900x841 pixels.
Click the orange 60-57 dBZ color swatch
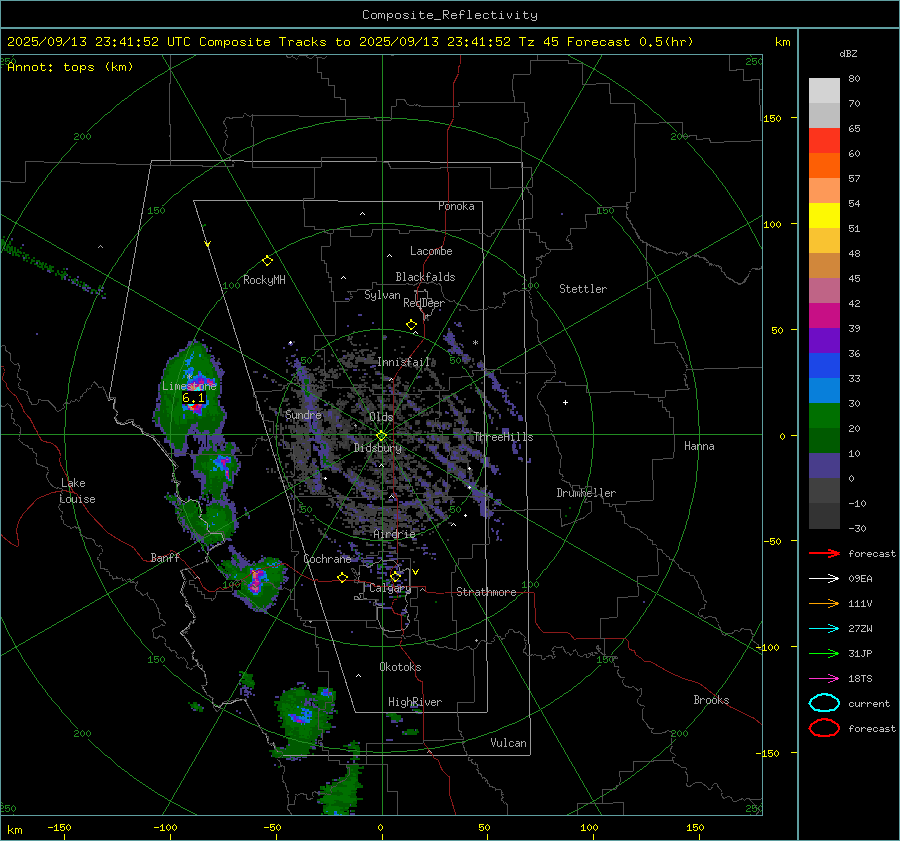(x=824, y=166)
